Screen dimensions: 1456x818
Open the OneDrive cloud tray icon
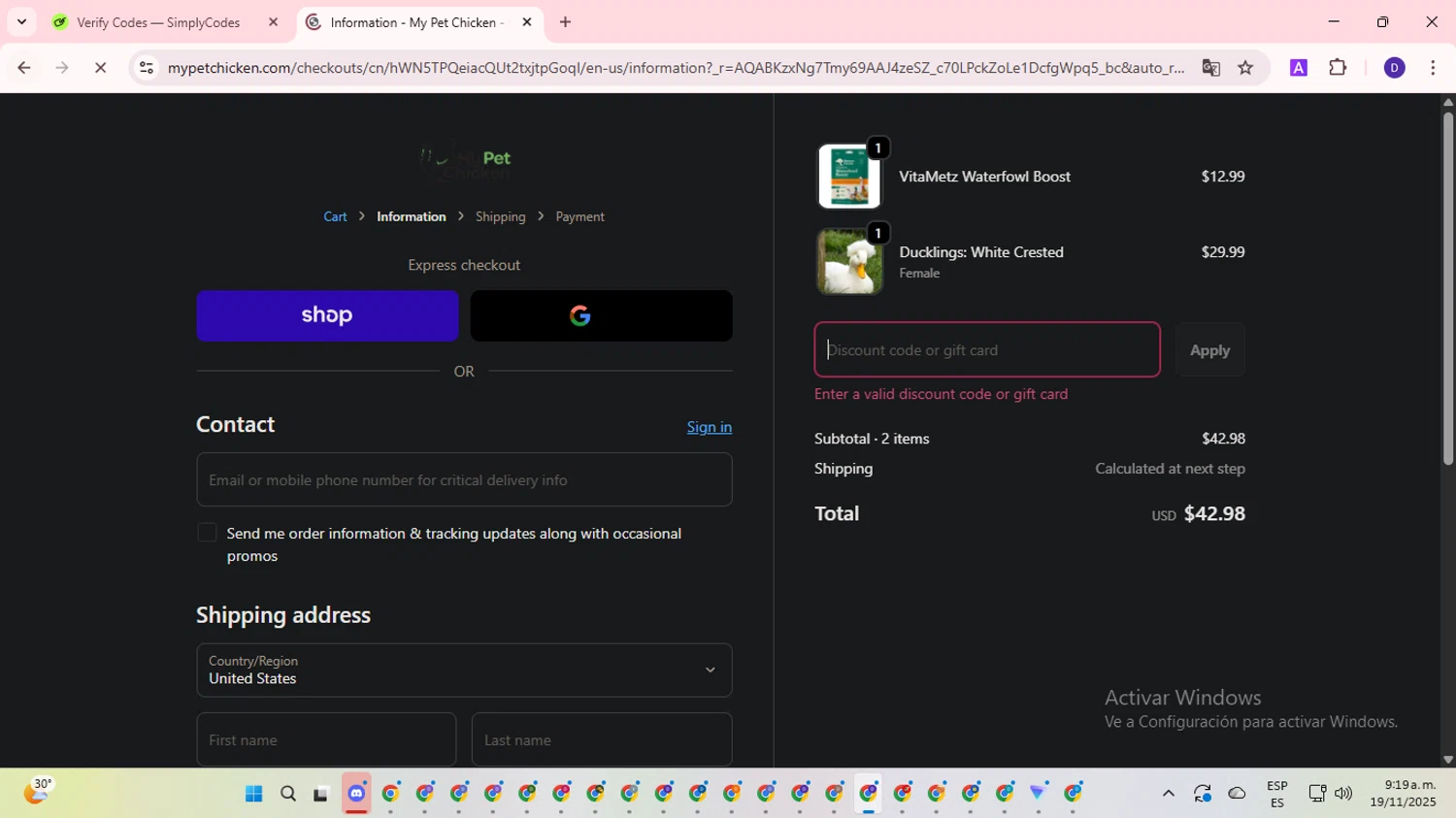[x=1237, y=794]
